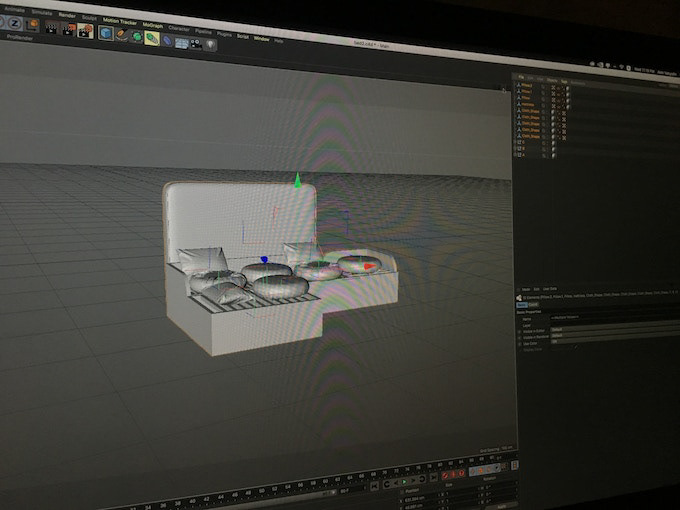
Task: Open the green Subdivision generator icon
Action: [x=137, y=37]
